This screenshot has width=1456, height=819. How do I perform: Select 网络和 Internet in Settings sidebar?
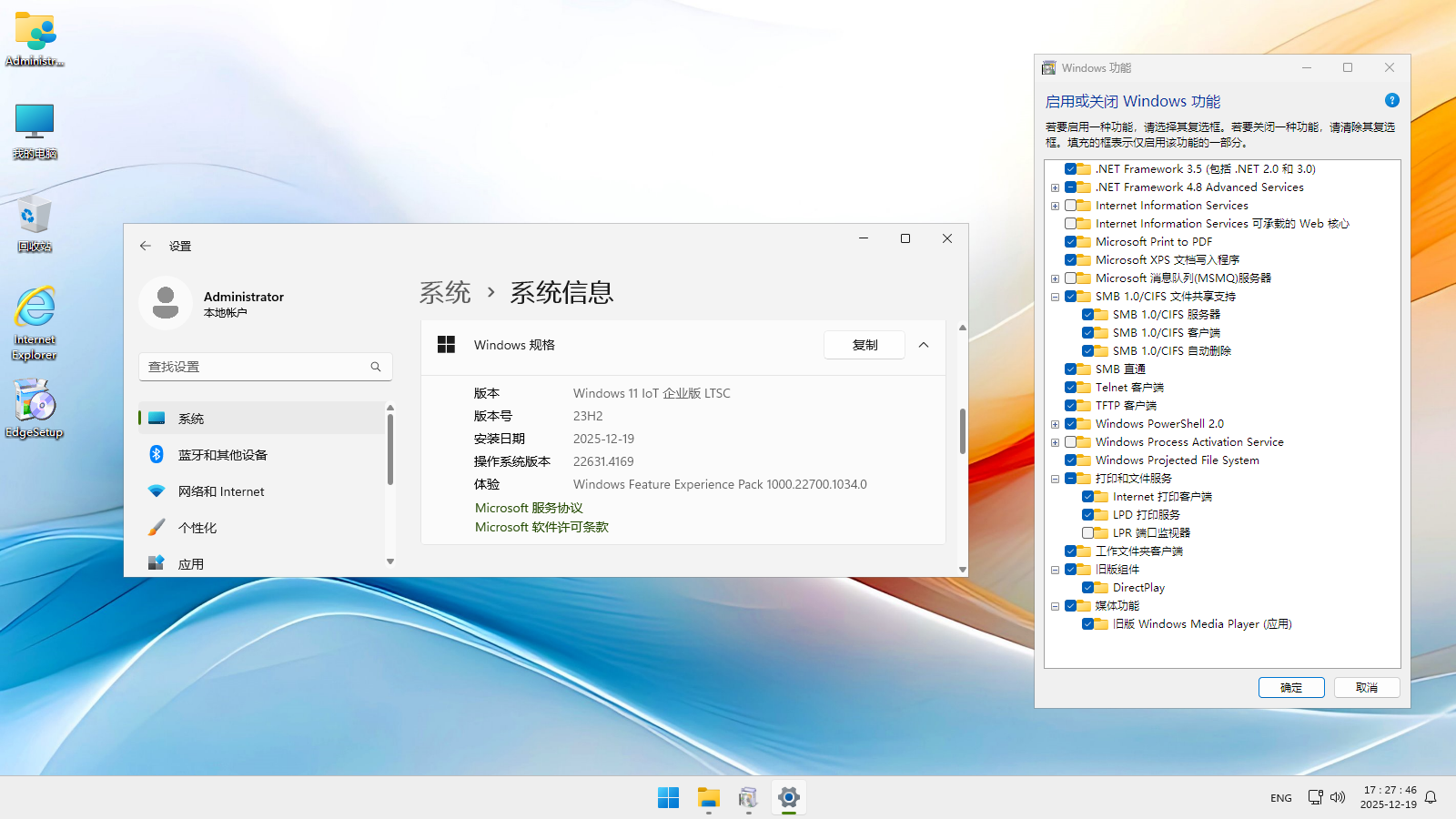pos(261,491)
